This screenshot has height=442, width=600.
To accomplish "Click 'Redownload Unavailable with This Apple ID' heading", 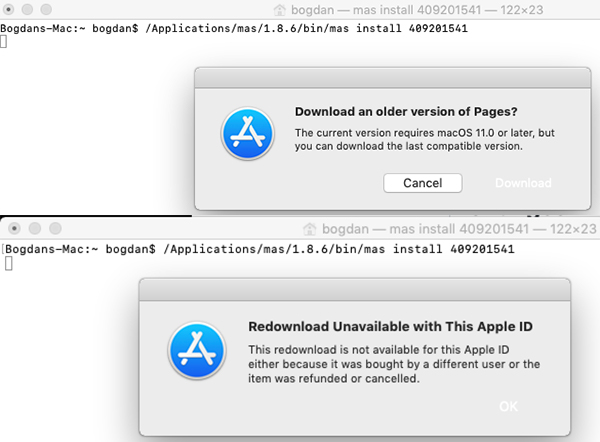I will point(390,326).
